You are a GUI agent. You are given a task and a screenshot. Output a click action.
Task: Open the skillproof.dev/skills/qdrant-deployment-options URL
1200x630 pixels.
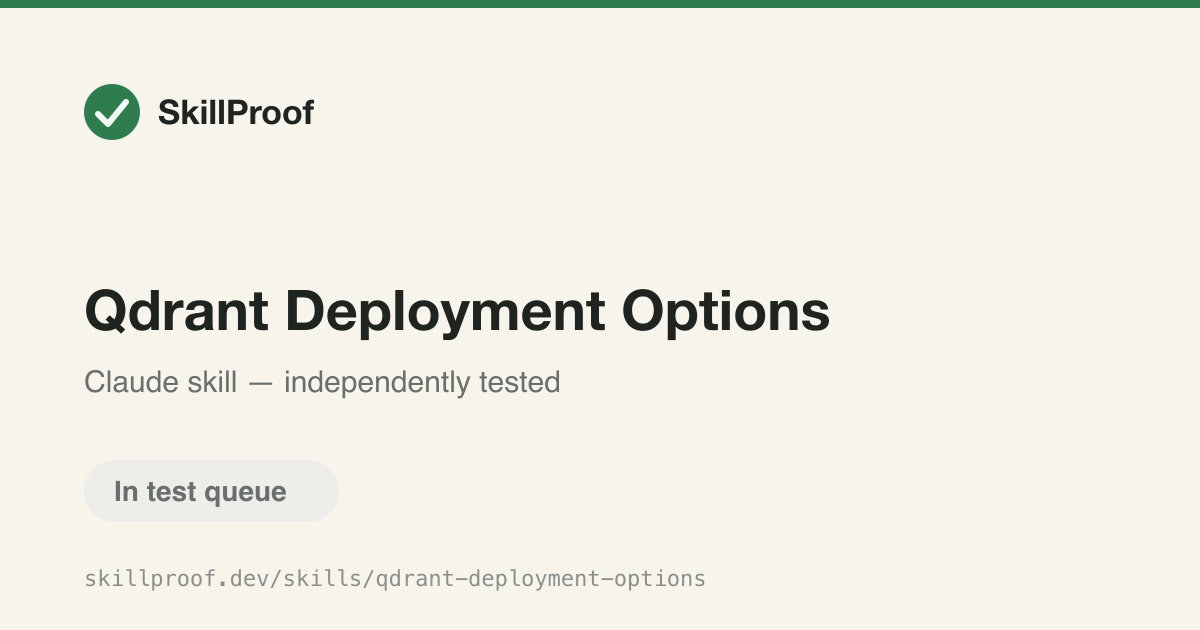395,578
